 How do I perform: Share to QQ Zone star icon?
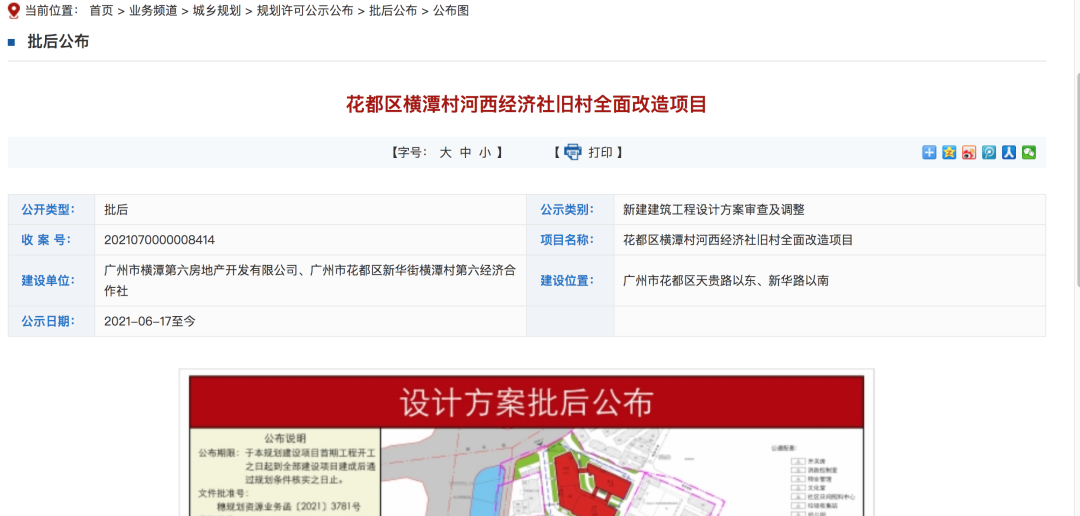tap(949, 152)
